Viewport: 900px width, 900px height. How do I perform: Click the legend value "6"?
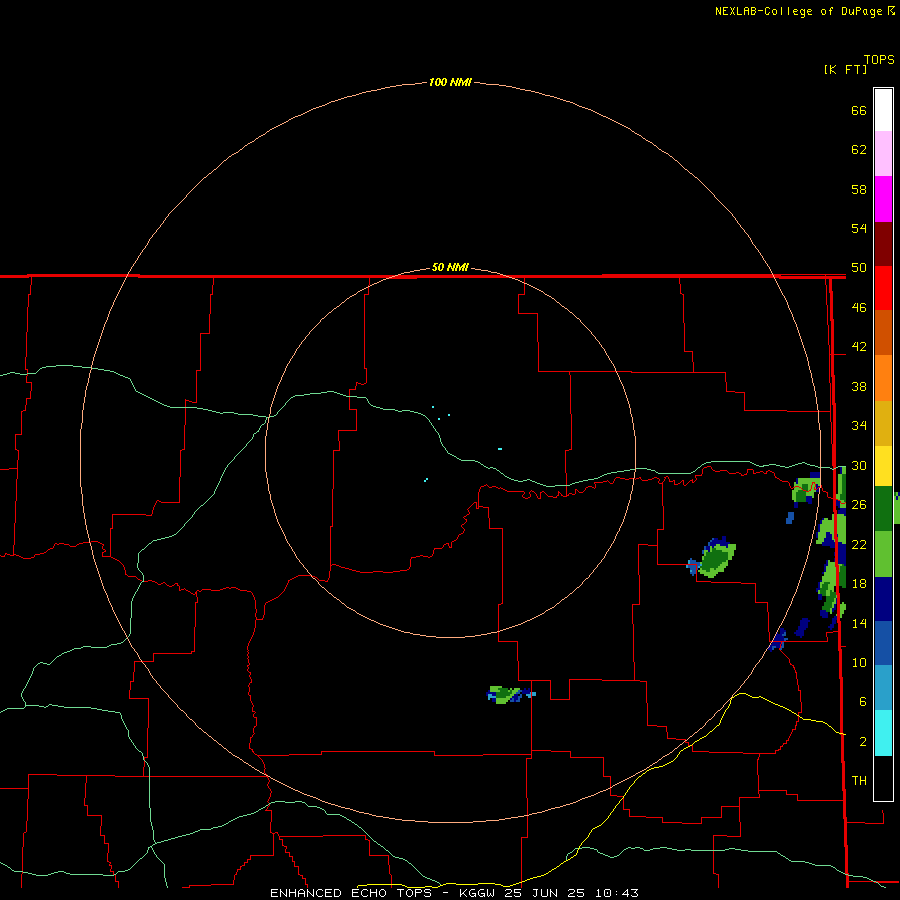tap(862, 702)
